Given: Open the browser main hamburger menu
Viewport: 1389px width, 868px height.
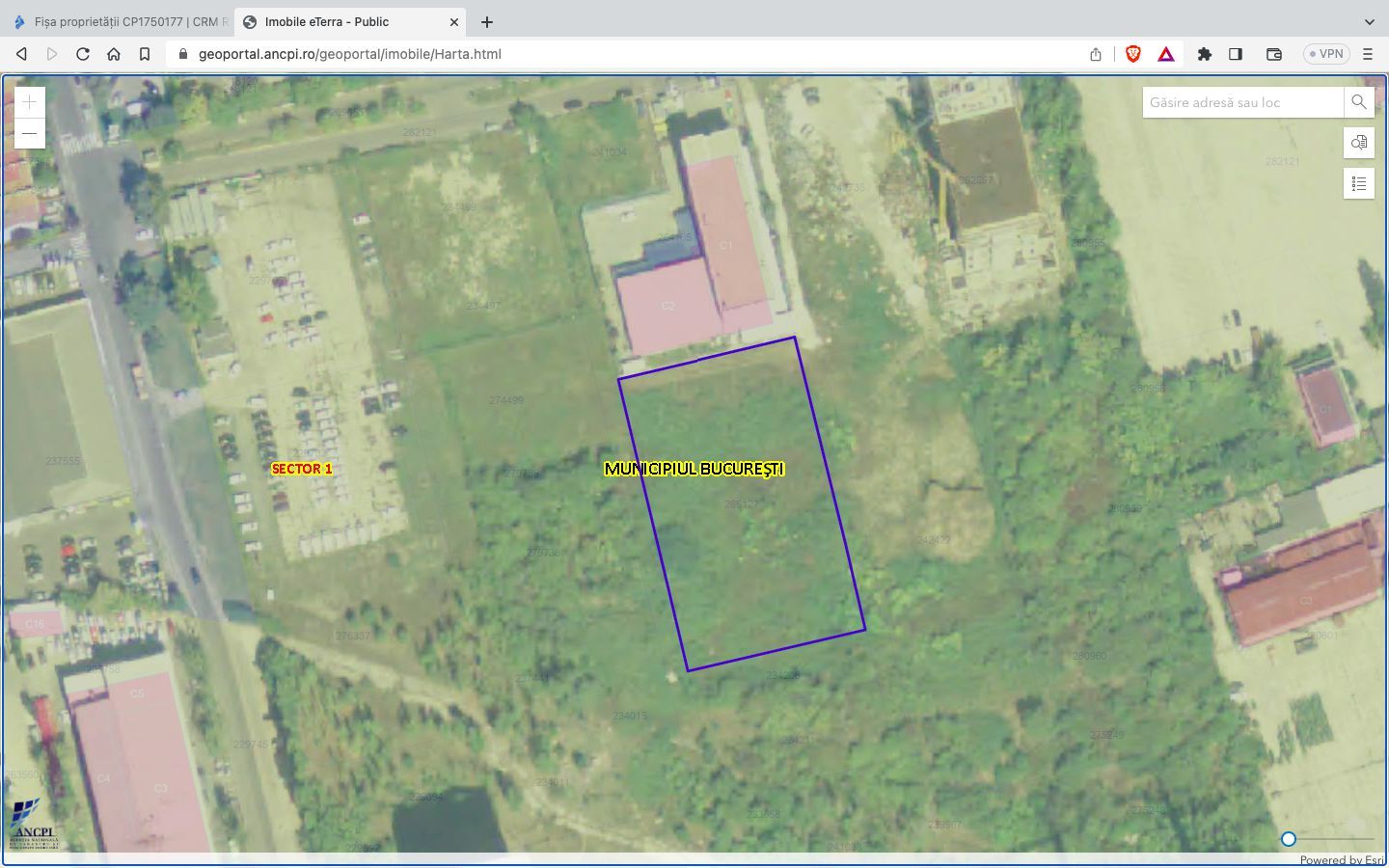Looking at the screenshot, I should pyautogui.click(x=1367, y=54).
